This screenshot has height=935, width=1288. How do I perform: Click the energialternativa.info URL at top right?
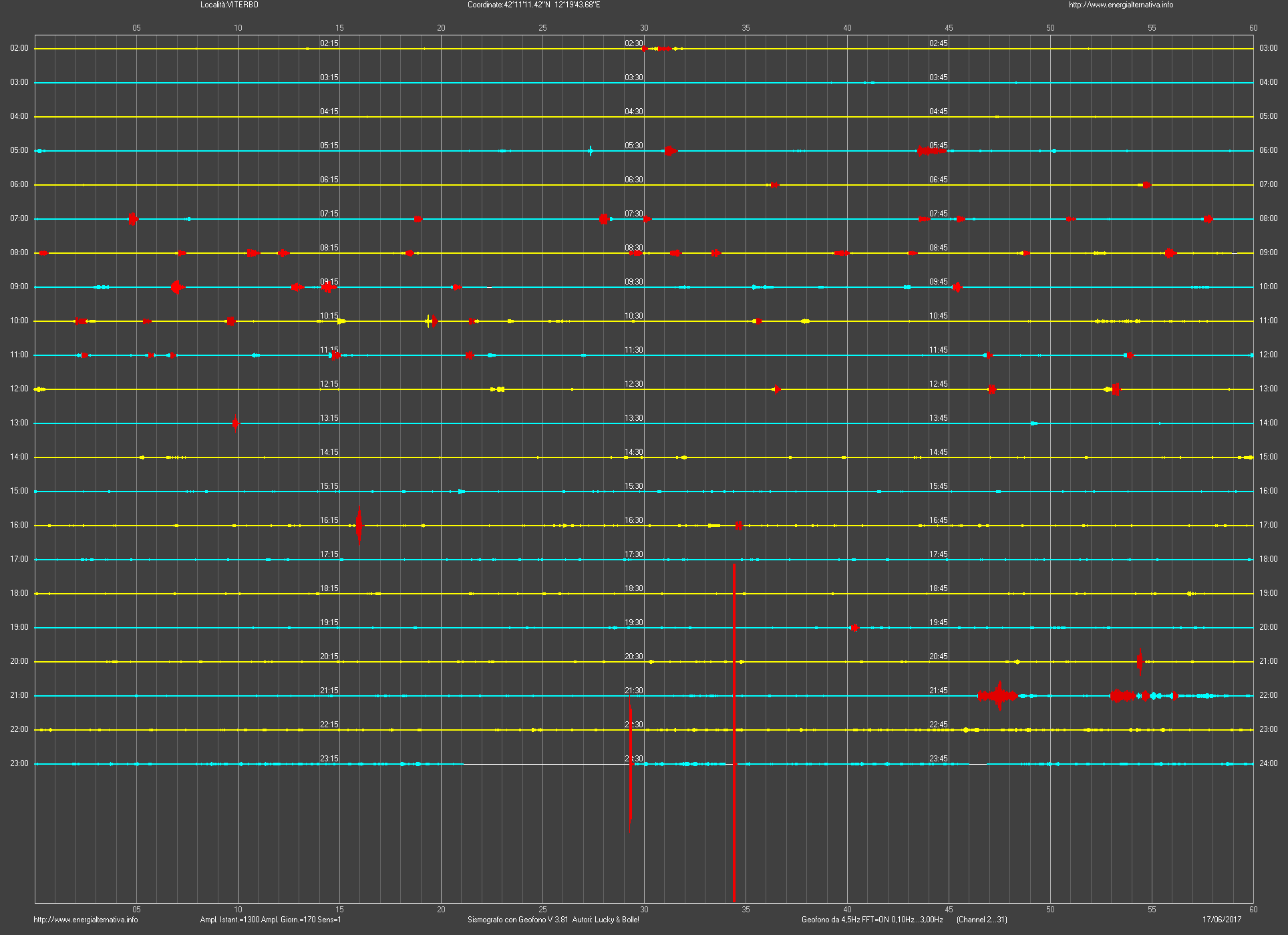[x=1120, y=5]
